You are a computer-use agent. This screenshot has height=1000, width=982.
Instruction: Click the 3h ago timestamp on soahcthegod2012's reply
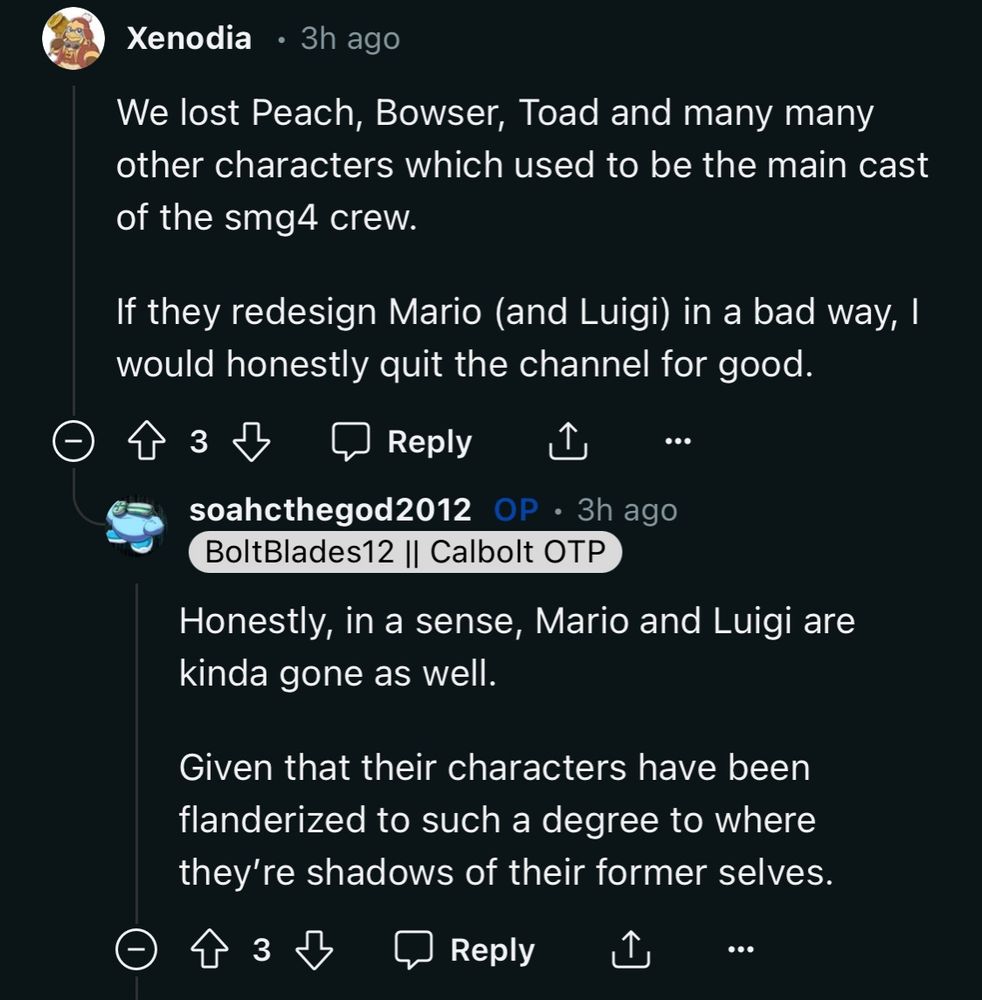[x=627, y=510]
